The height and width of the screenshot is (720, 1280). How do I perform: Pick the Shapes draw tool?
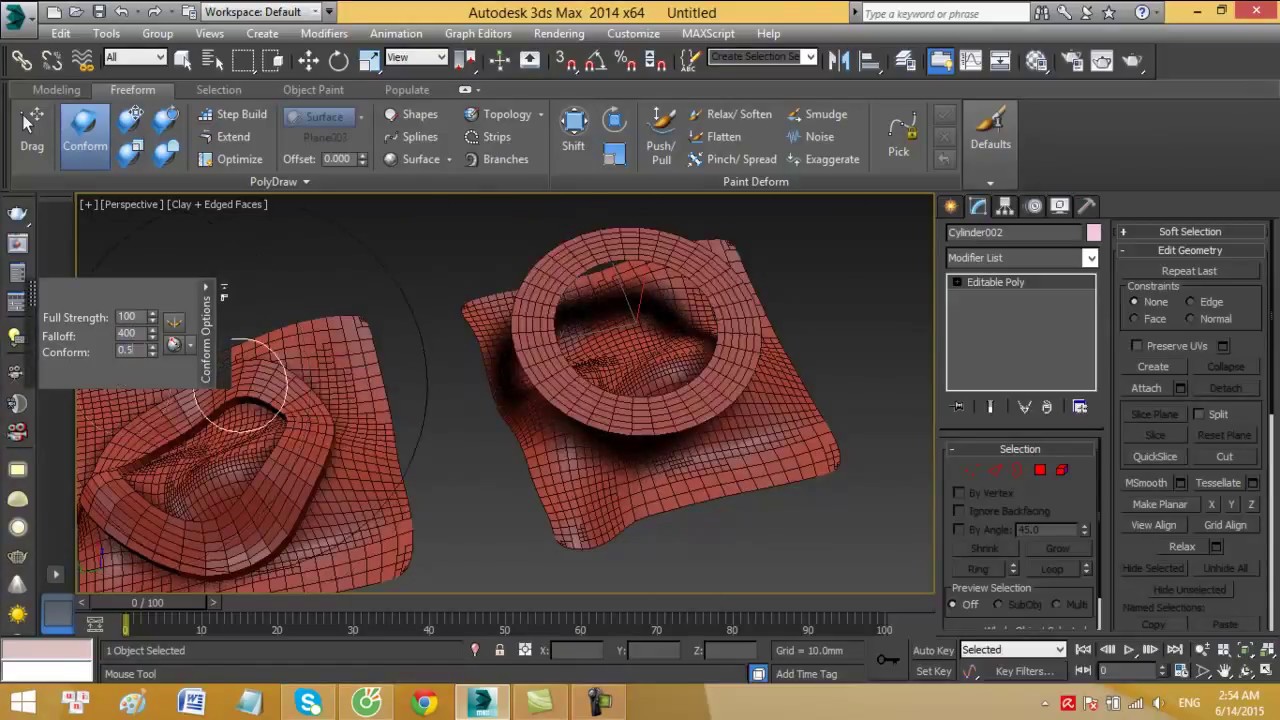click(411, 115)
